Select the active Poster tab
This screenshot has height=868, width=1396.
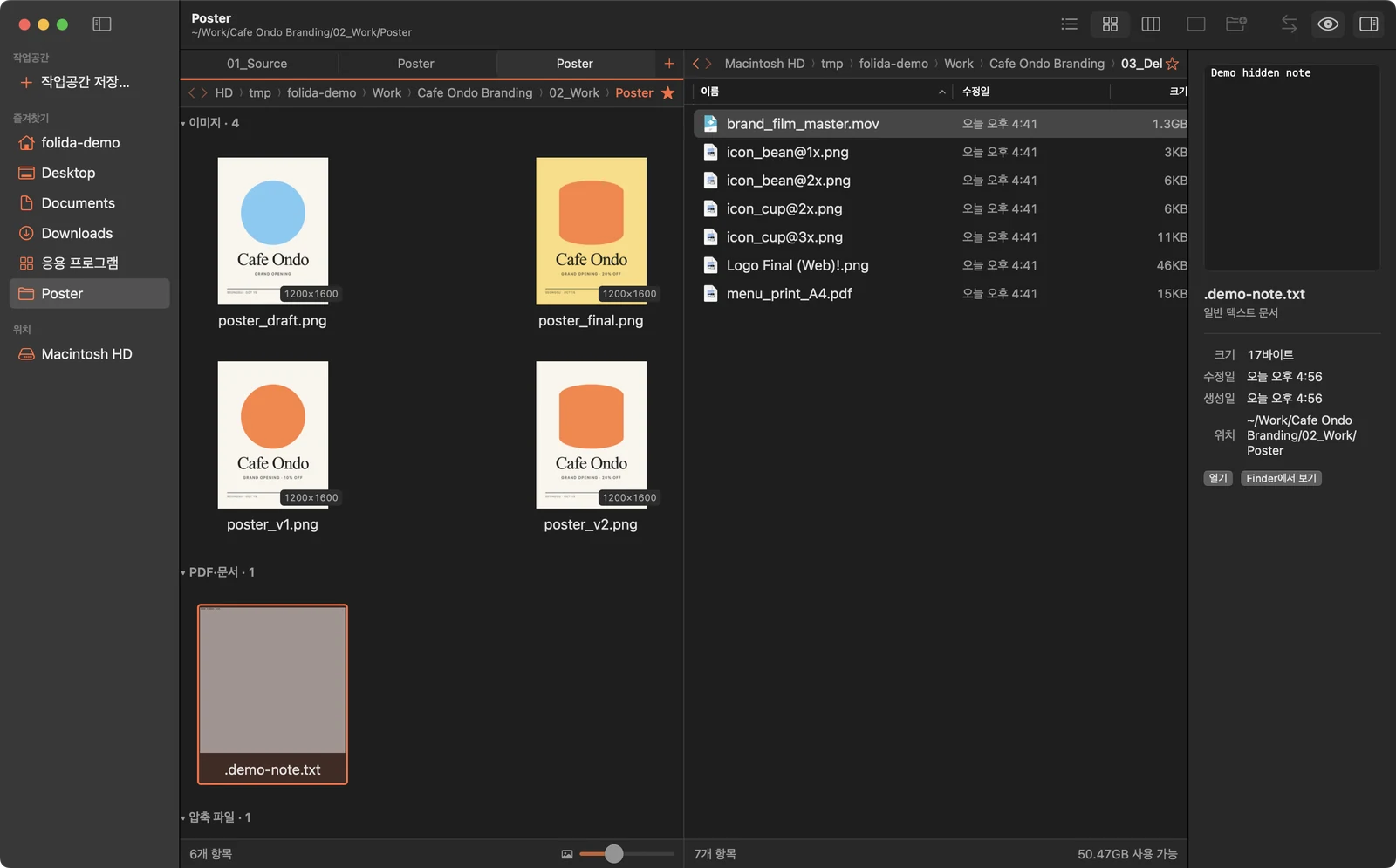pos(575,64)
